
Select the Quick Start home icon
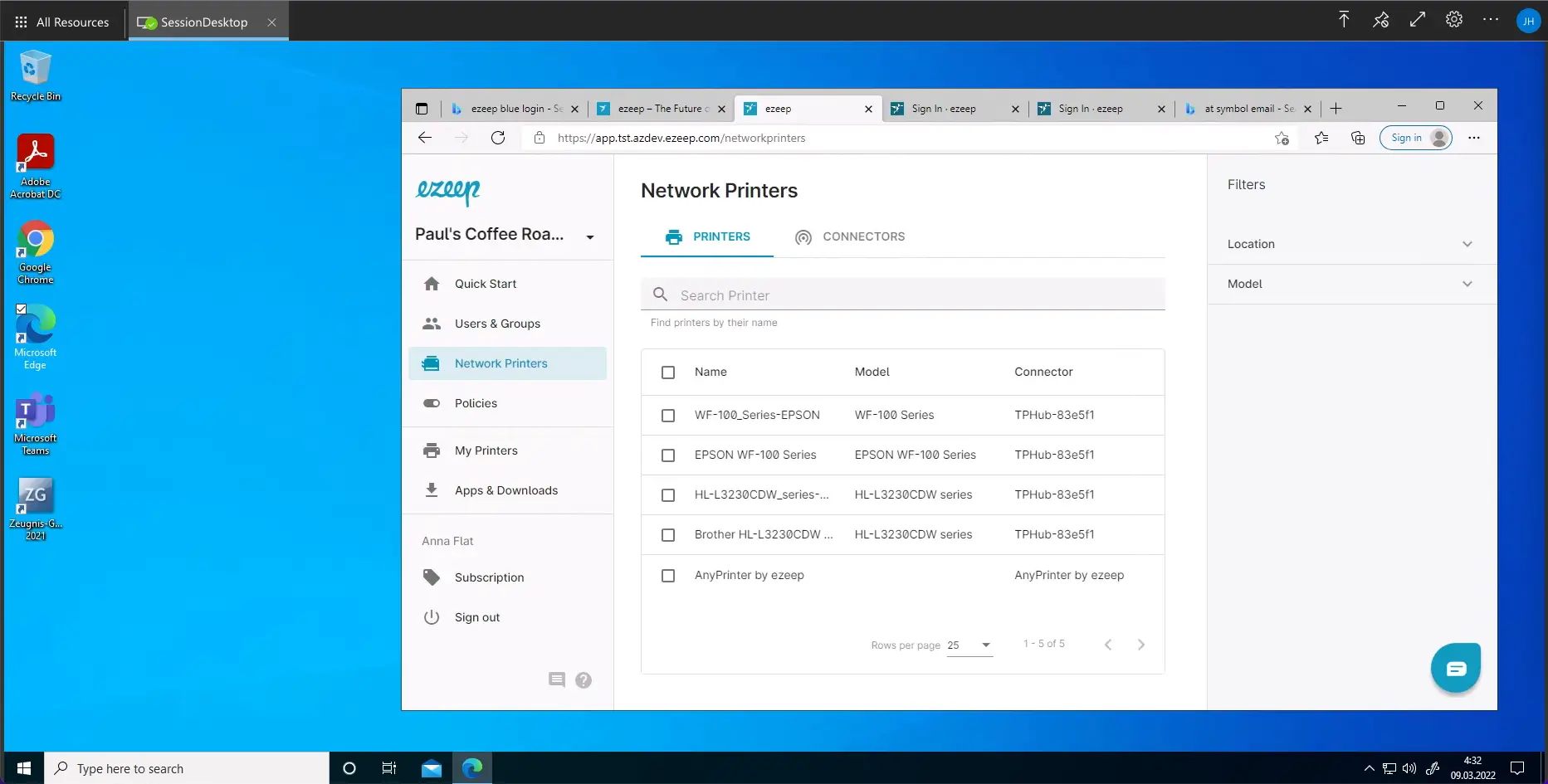tap(432, 283)
